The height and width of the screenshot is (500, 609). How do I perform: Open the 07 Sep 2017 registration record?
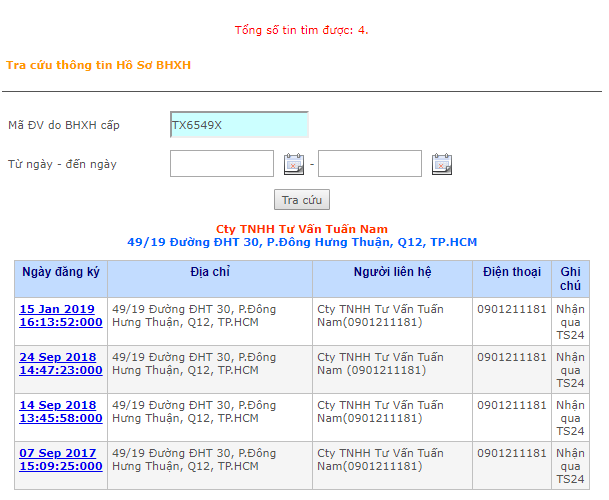[60, 460]
